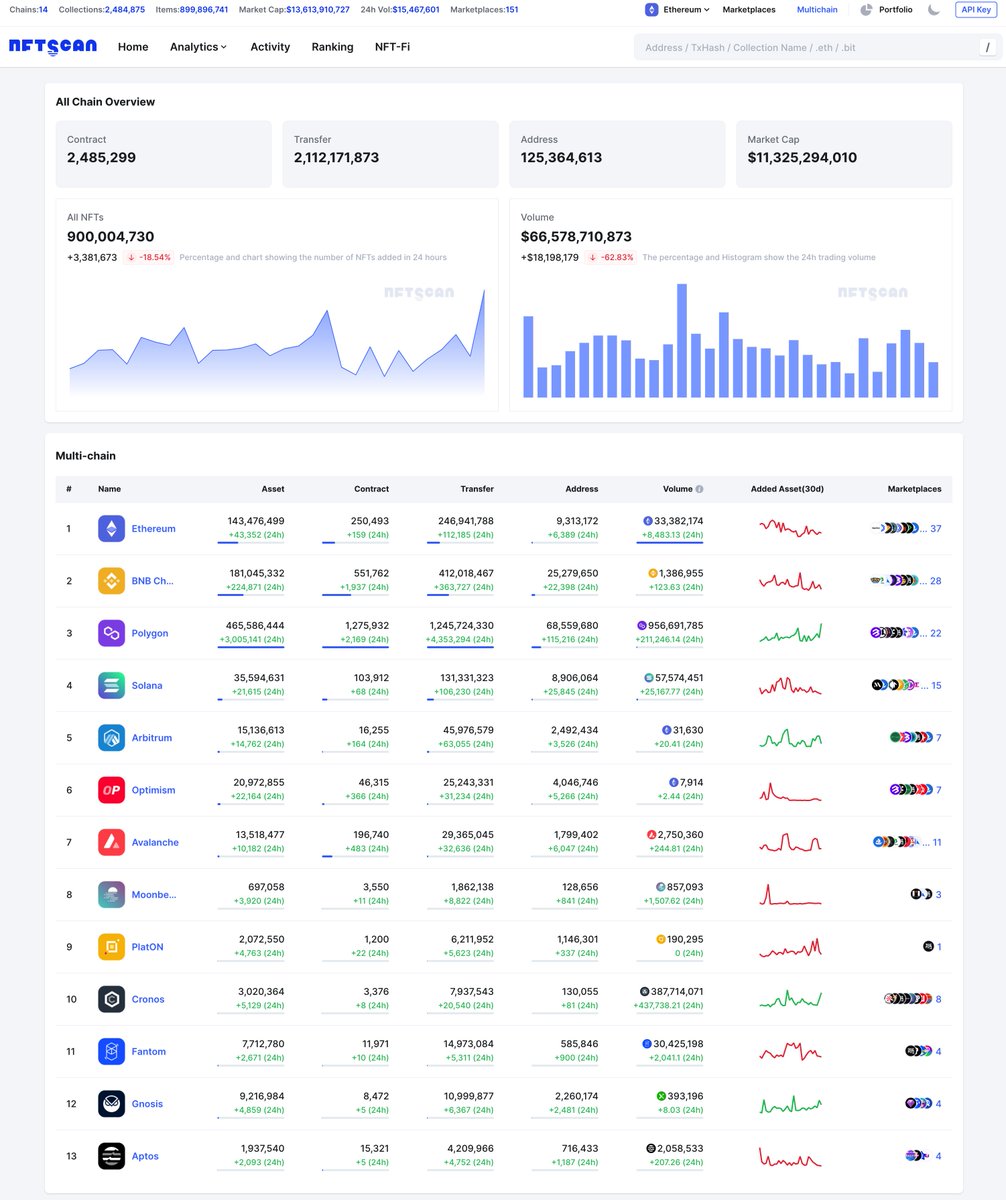The image size is (1006, 1200).
Task: Open the Activity menu item
Action: 270,47
